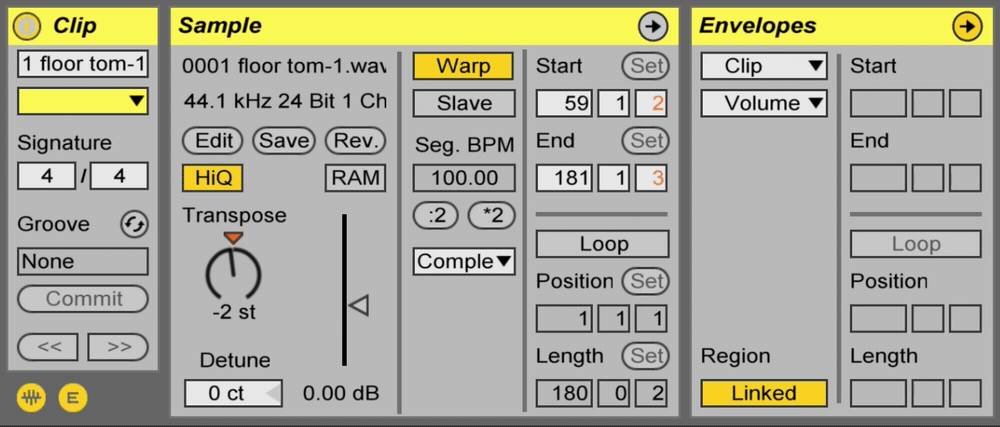Click the Length sixteenth value 2
The image size is (1000, 427).
tap(651, 393)
